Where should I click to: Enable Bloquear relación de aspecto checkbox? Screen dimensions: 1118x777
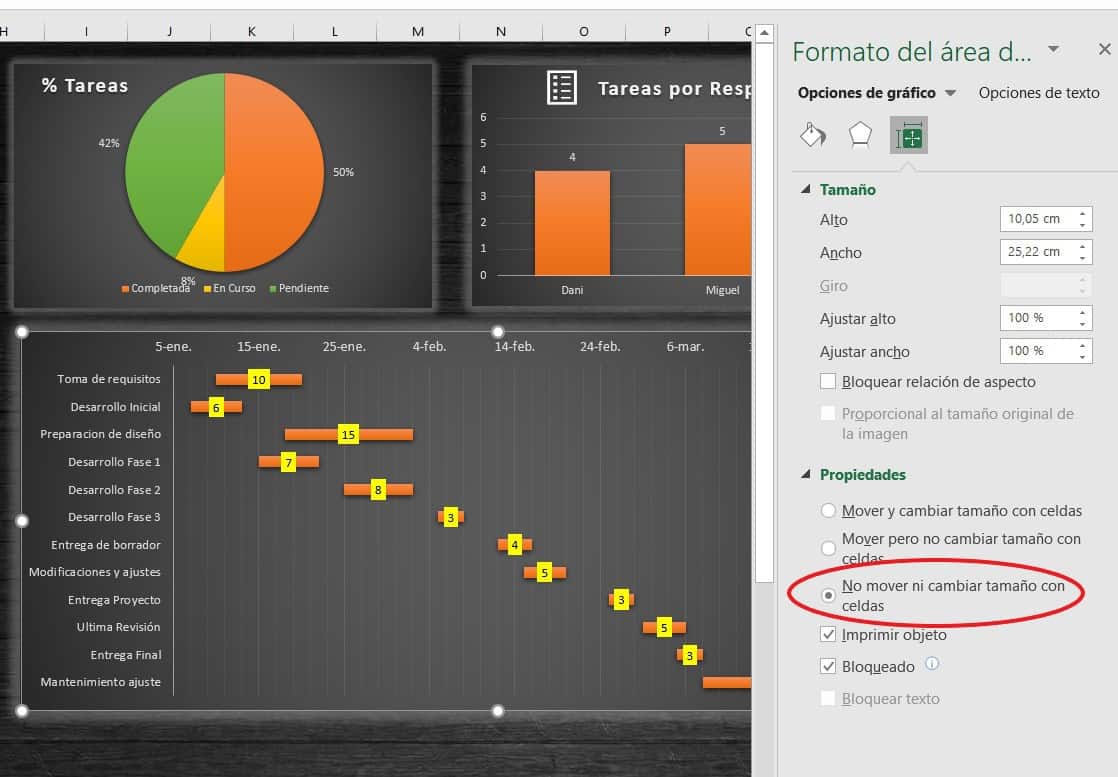828,381
